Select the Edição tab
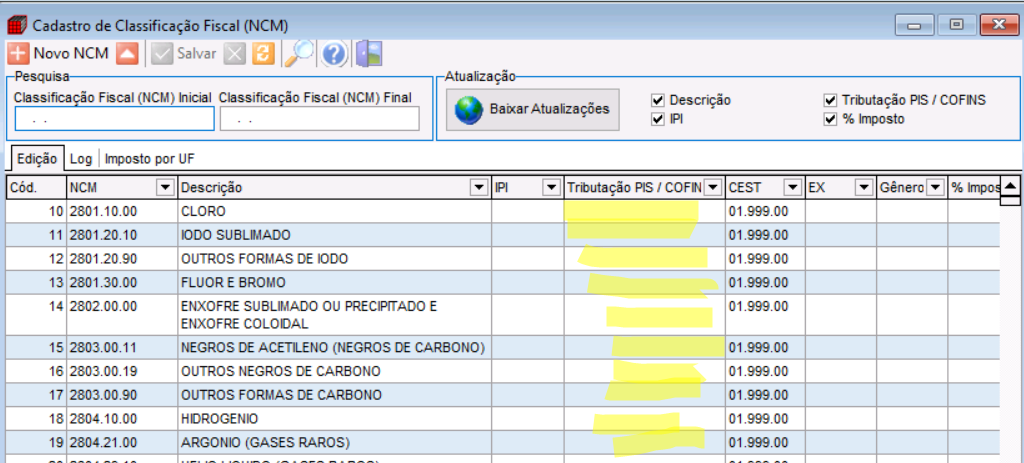This screenshot has height=463, width=1024. pos(36,159)
